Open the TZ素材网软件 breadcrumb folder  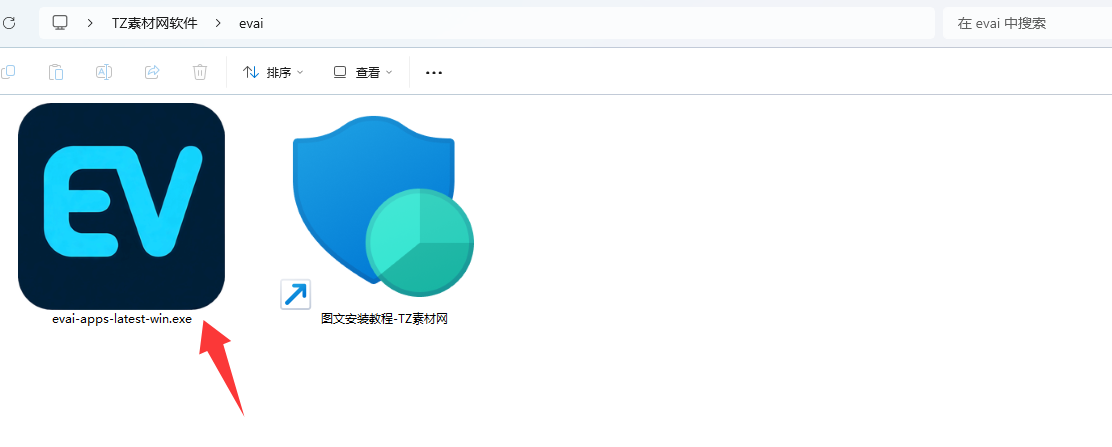point(154,23)
